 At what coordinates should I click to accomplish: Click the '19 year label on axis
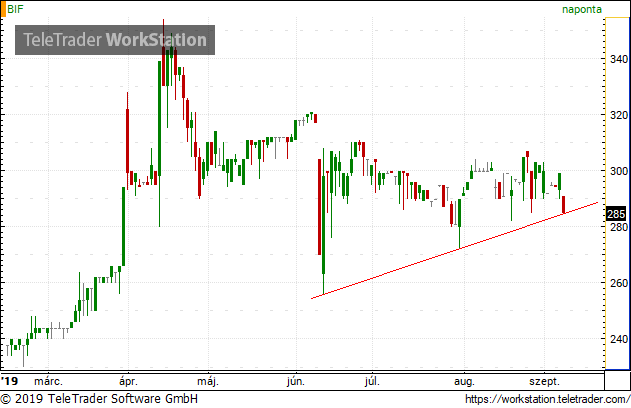(x=9, y=381)
